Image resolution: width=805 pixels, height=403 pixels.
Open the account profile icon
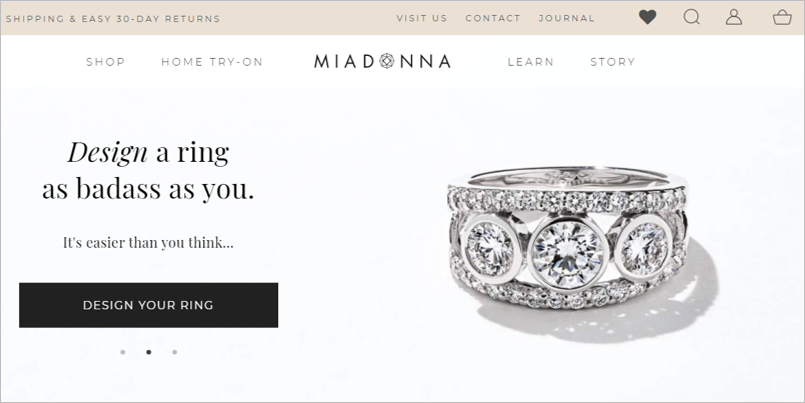734,17
